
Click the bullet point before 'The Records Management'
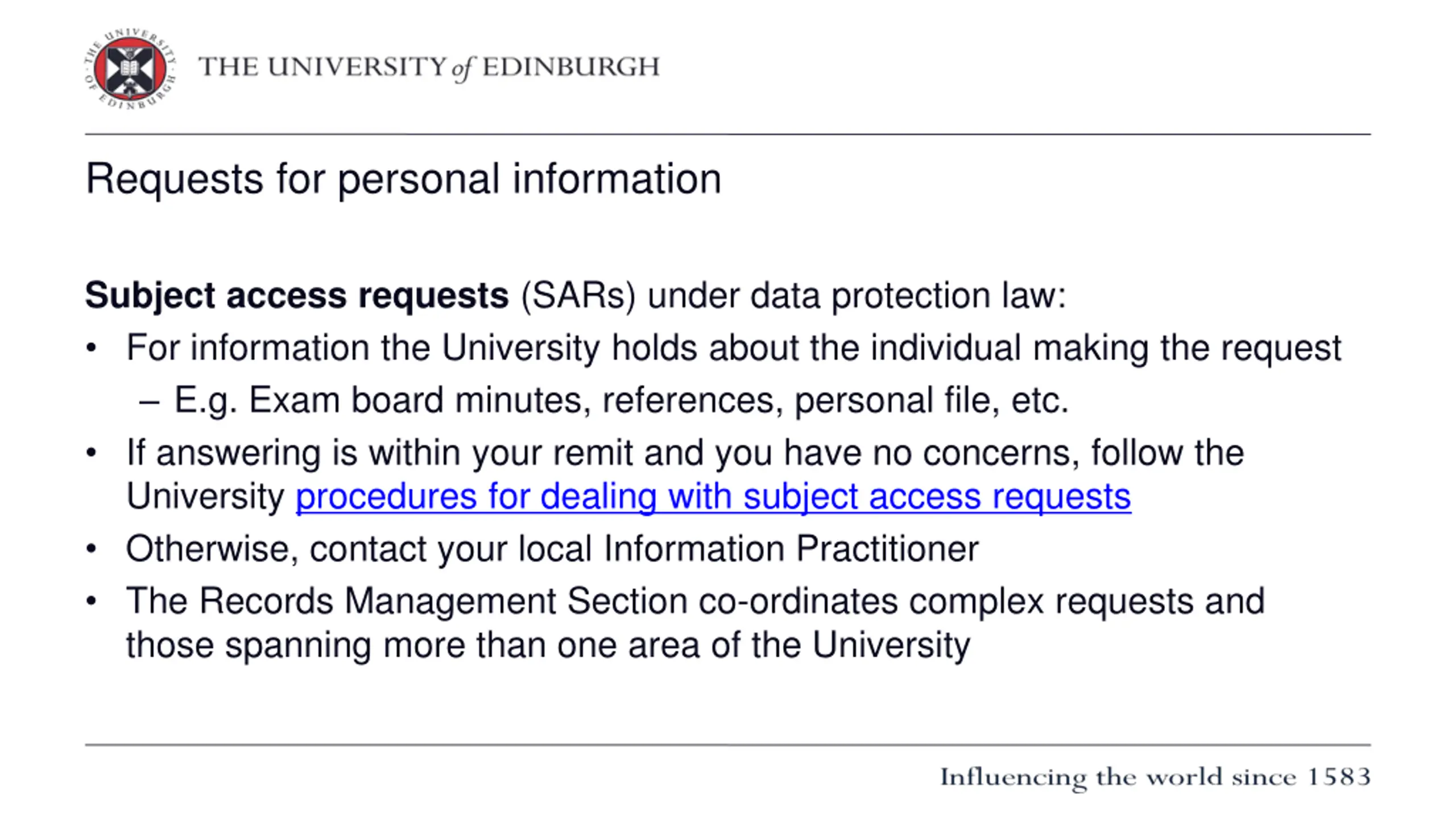[92, 601]
